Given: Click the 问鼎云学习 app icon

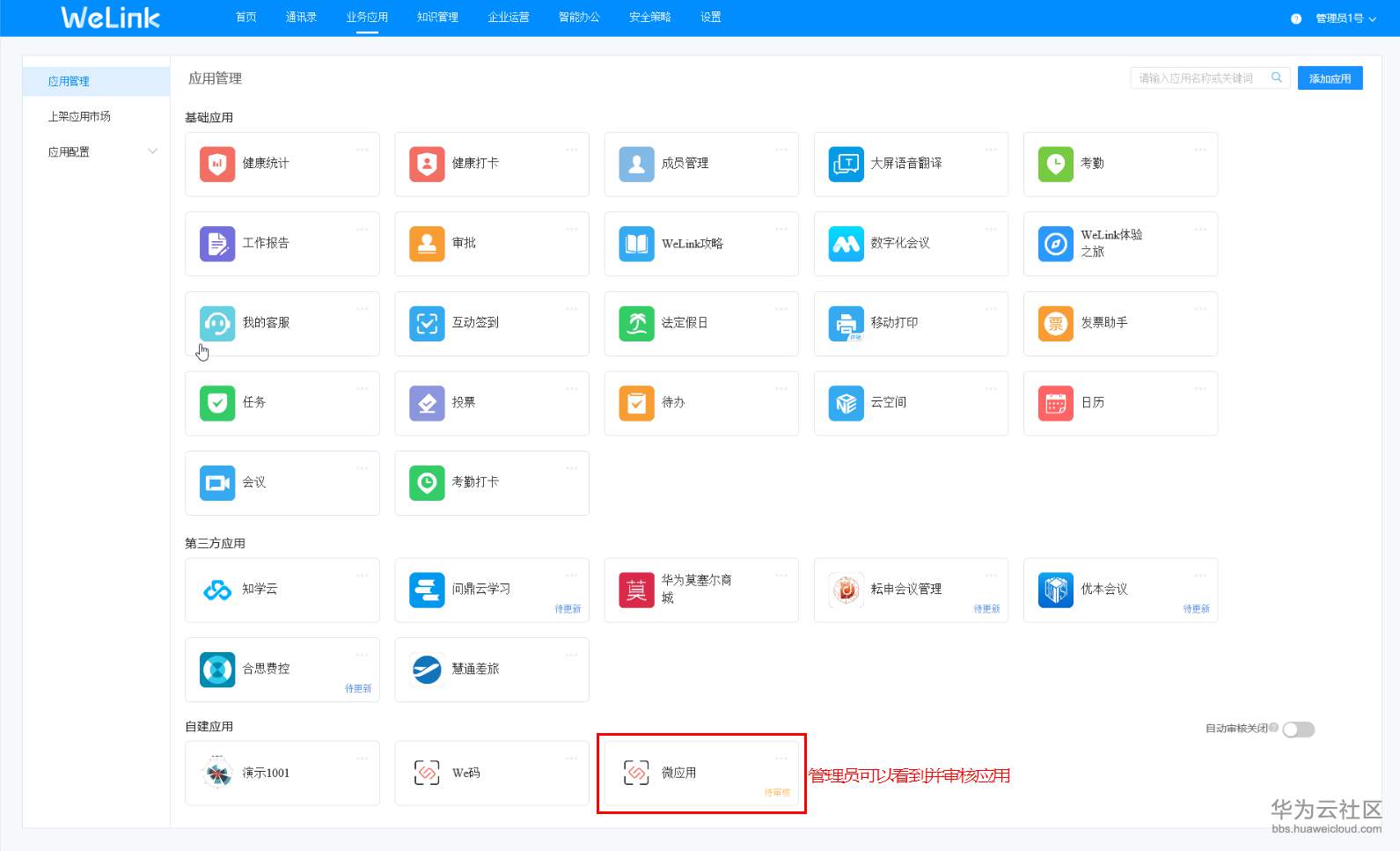Looking at the screenshot, I should 427,591.
